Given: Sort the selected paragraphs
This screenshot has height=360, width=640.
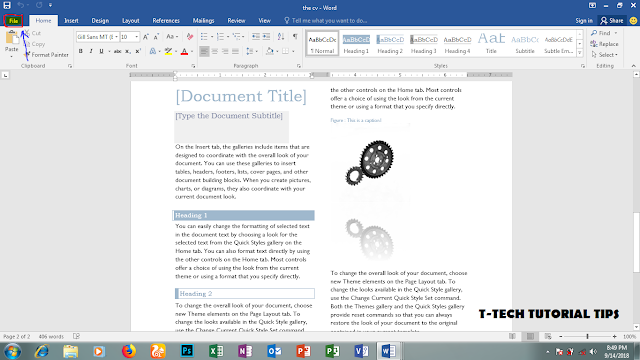Looking at the screenshot, I should (281, 37).
